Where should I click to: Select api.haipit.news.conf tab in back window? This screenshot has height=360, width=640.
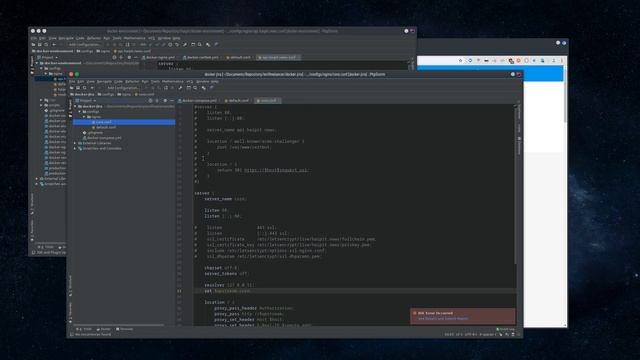coord(277,58)
